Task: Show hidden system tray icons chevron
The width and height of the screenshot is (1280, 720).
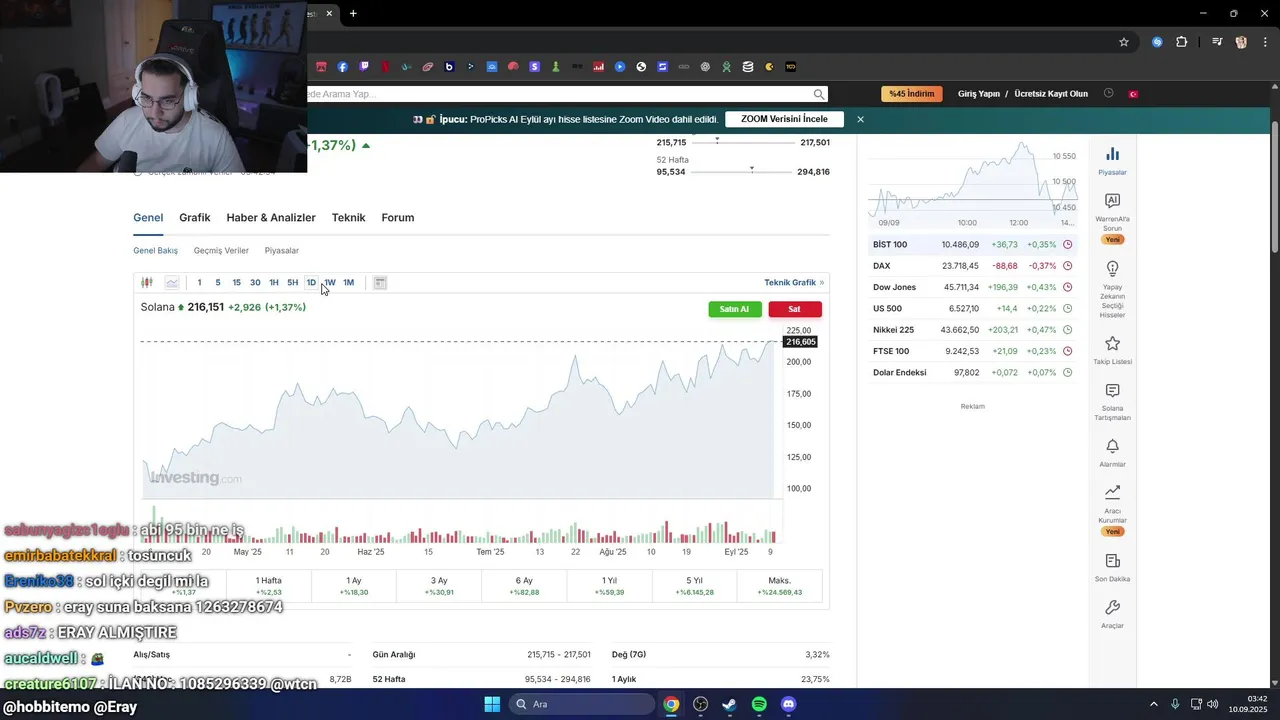Action: tap(1153, 704)
